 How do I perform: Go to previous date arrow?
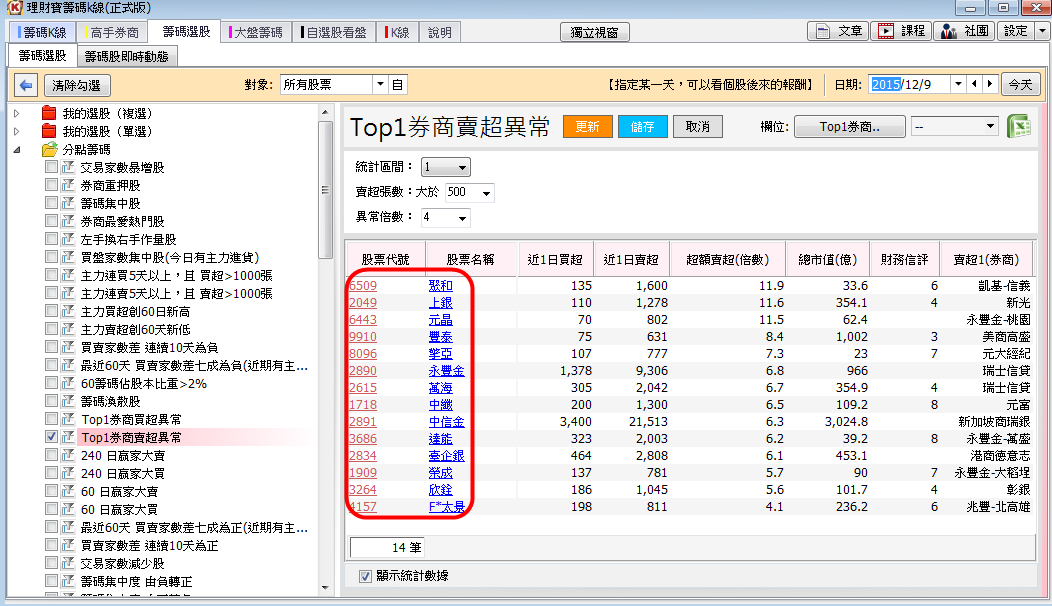point(974,84)
